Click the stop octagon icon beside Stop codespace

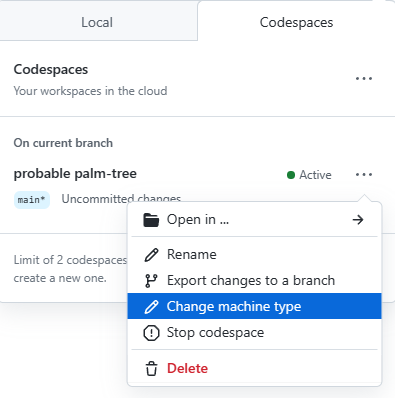pyautogui.click(x=151, y=333)
